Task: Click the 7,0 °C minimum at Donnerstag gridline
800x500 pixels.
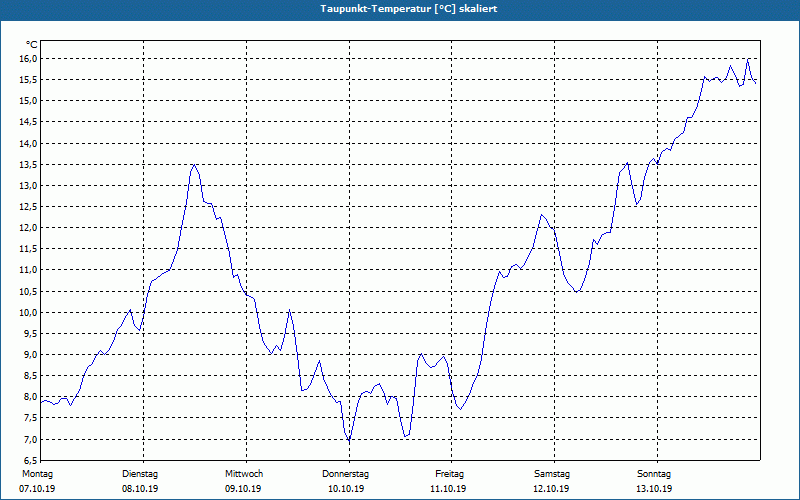Action: point(349,440)
